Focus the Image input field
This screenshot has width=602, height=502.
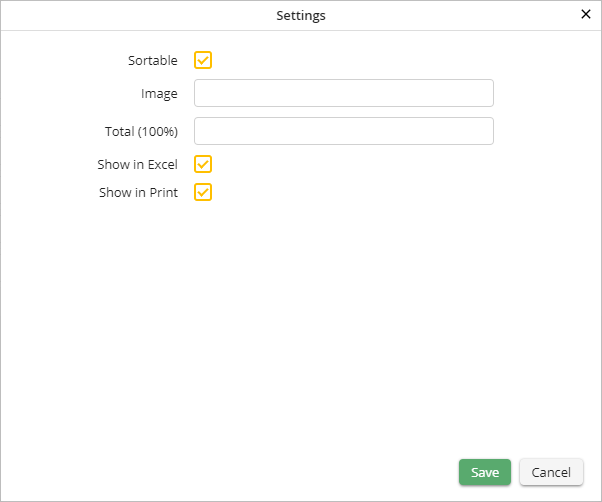tap(344, 93)
